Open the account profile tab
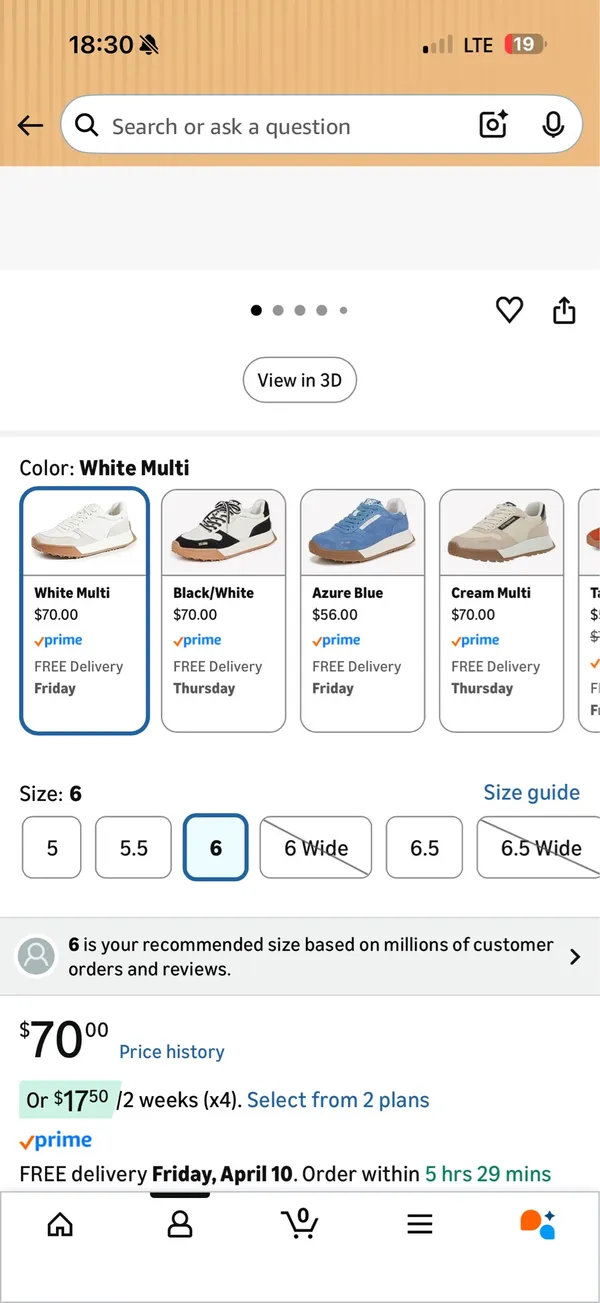 pos(180,1224)
